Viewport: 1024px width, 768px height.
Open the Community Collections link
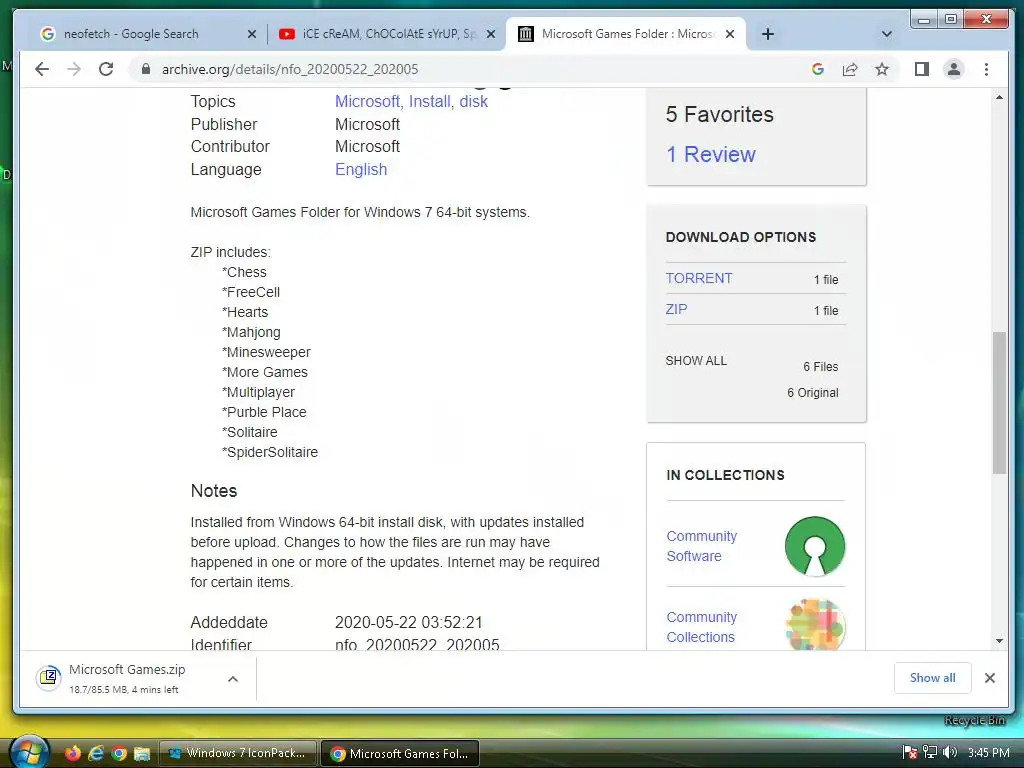701,627
